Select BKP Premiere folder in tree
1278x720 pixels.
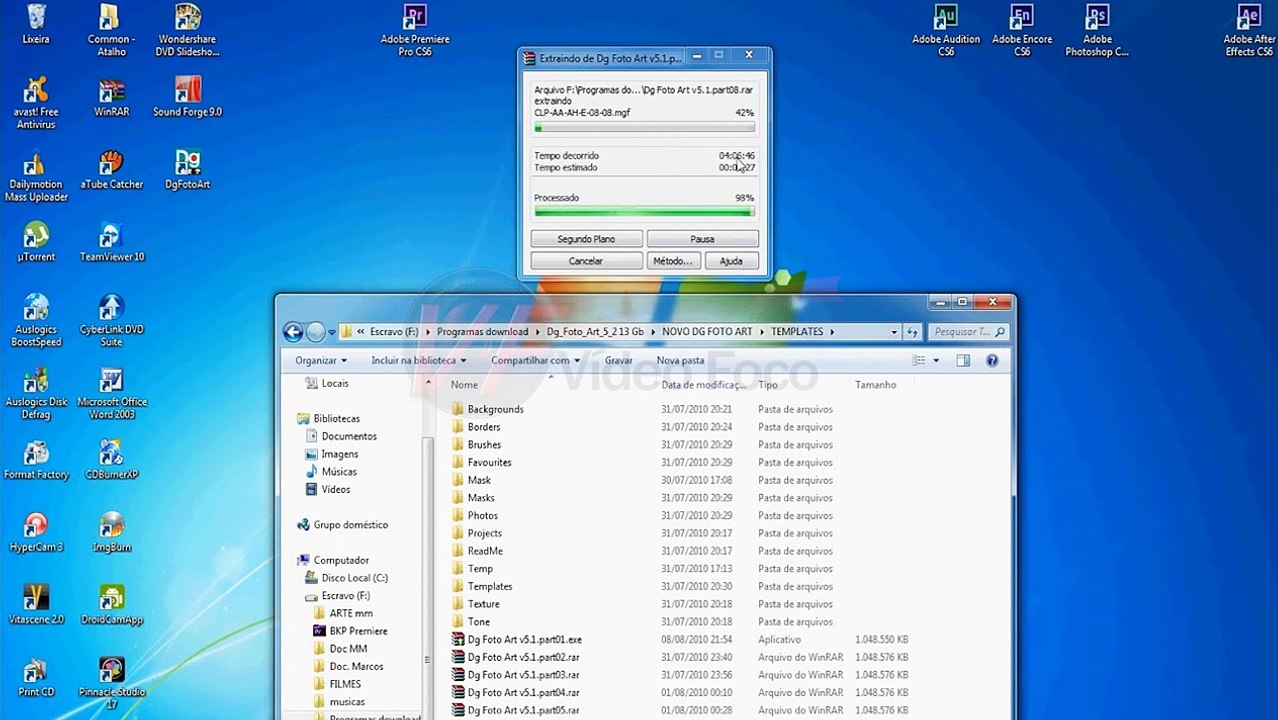point(357,631)
